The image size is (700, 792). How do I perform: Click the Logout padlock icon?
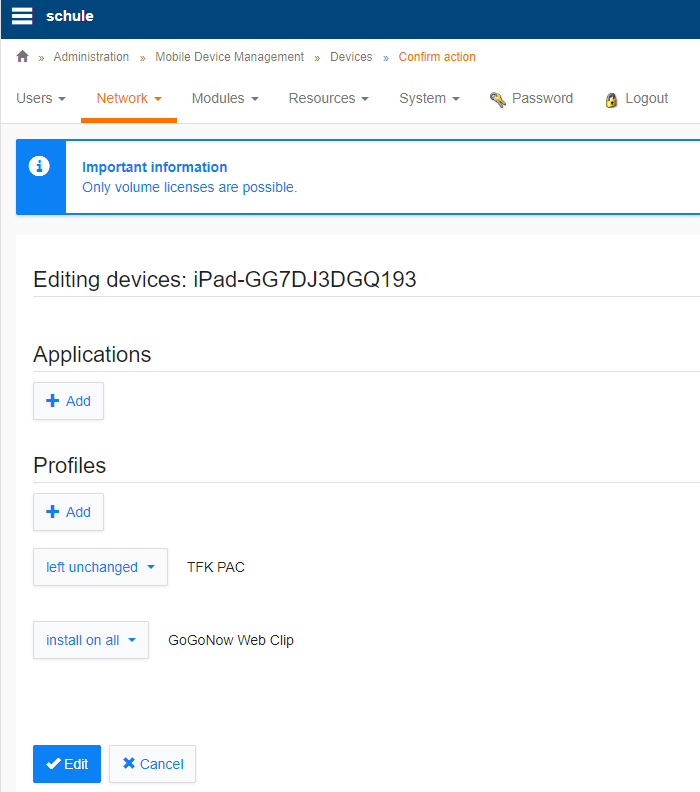(611, 99)
